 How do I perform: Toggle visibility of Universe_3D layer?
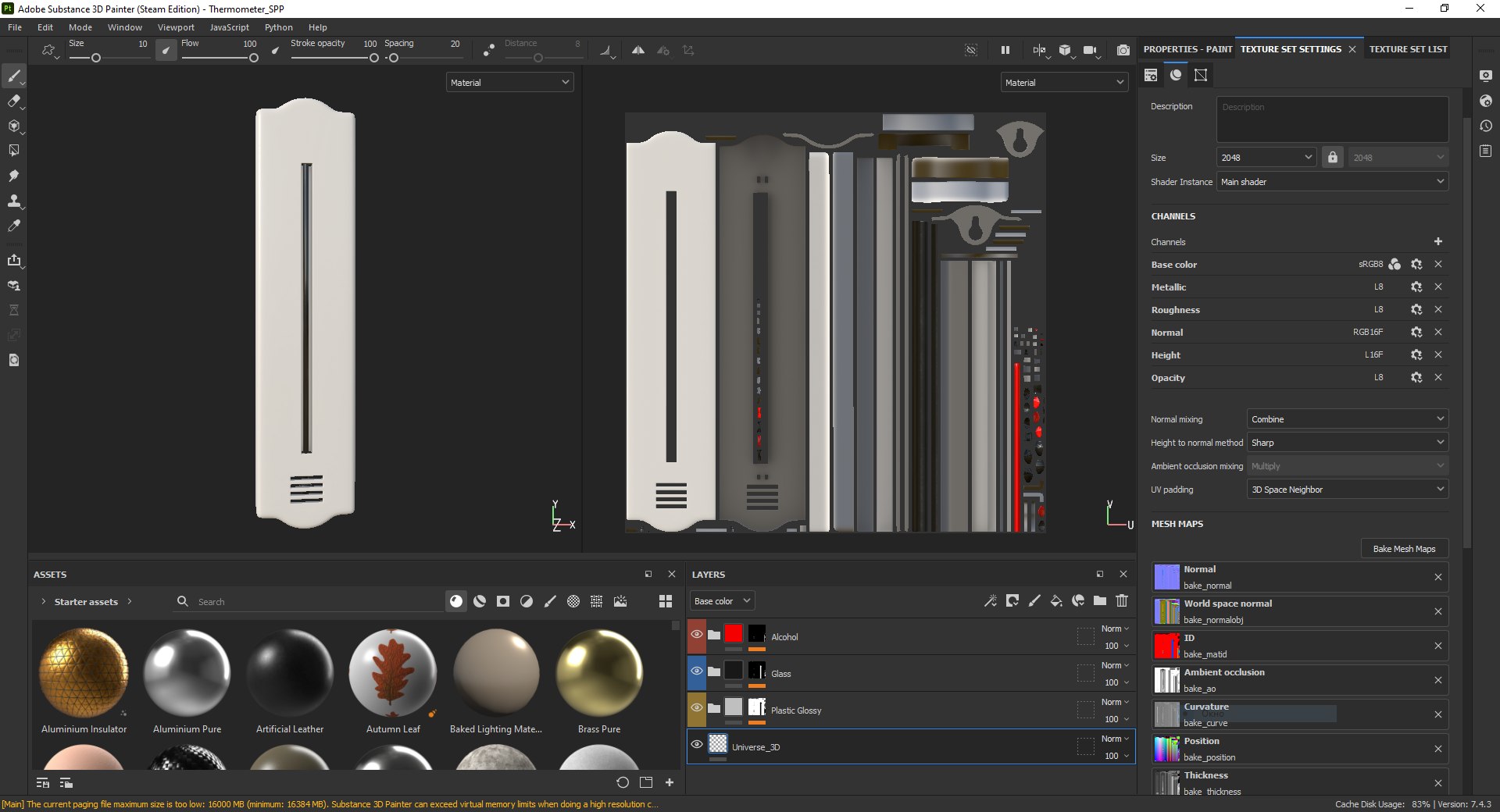(697, 745)
